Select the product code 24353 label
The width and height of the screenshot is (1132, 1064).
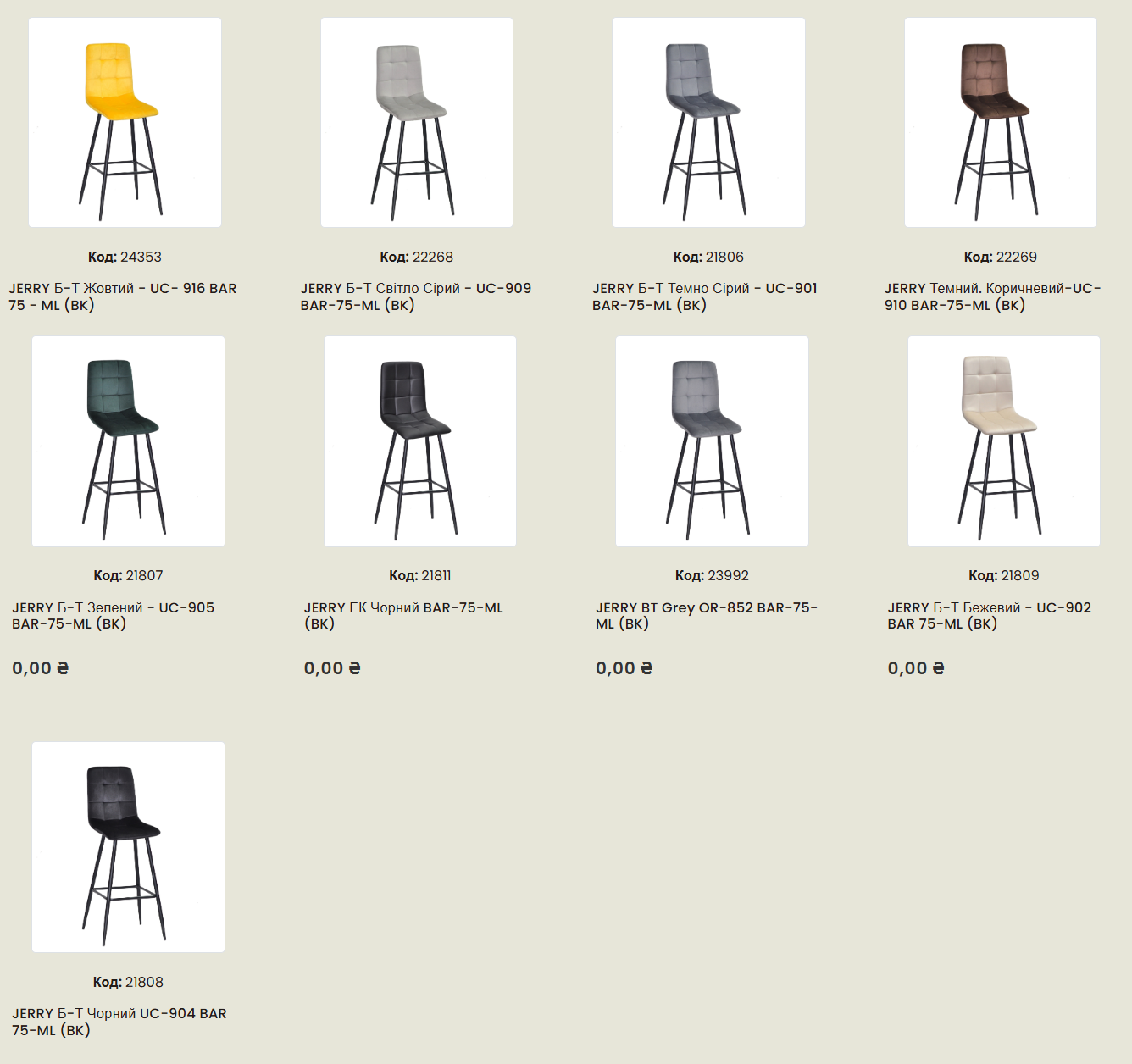click(125, 257)
